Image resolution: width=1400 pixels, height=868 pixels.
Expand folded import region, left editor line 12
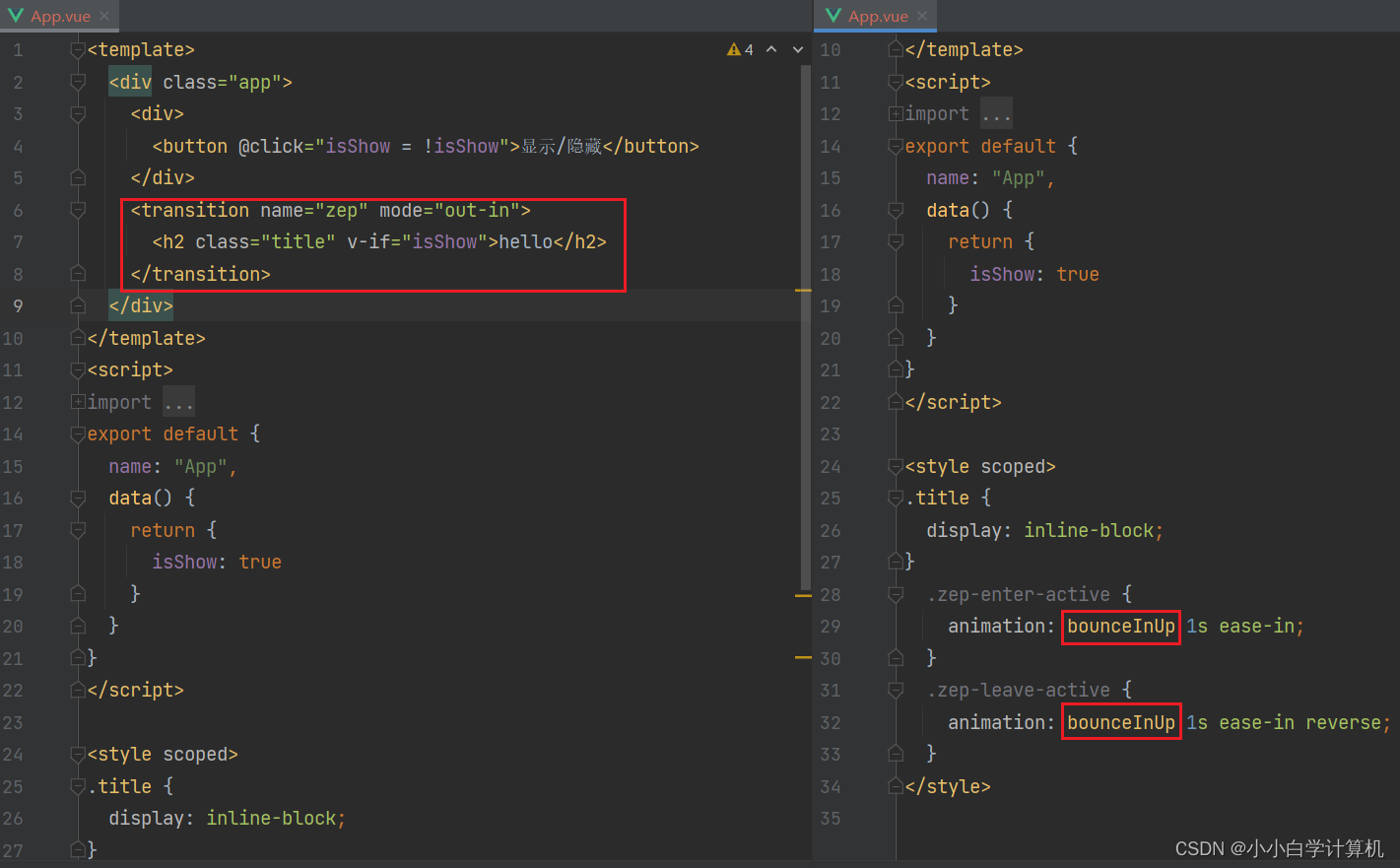point(78,402)
